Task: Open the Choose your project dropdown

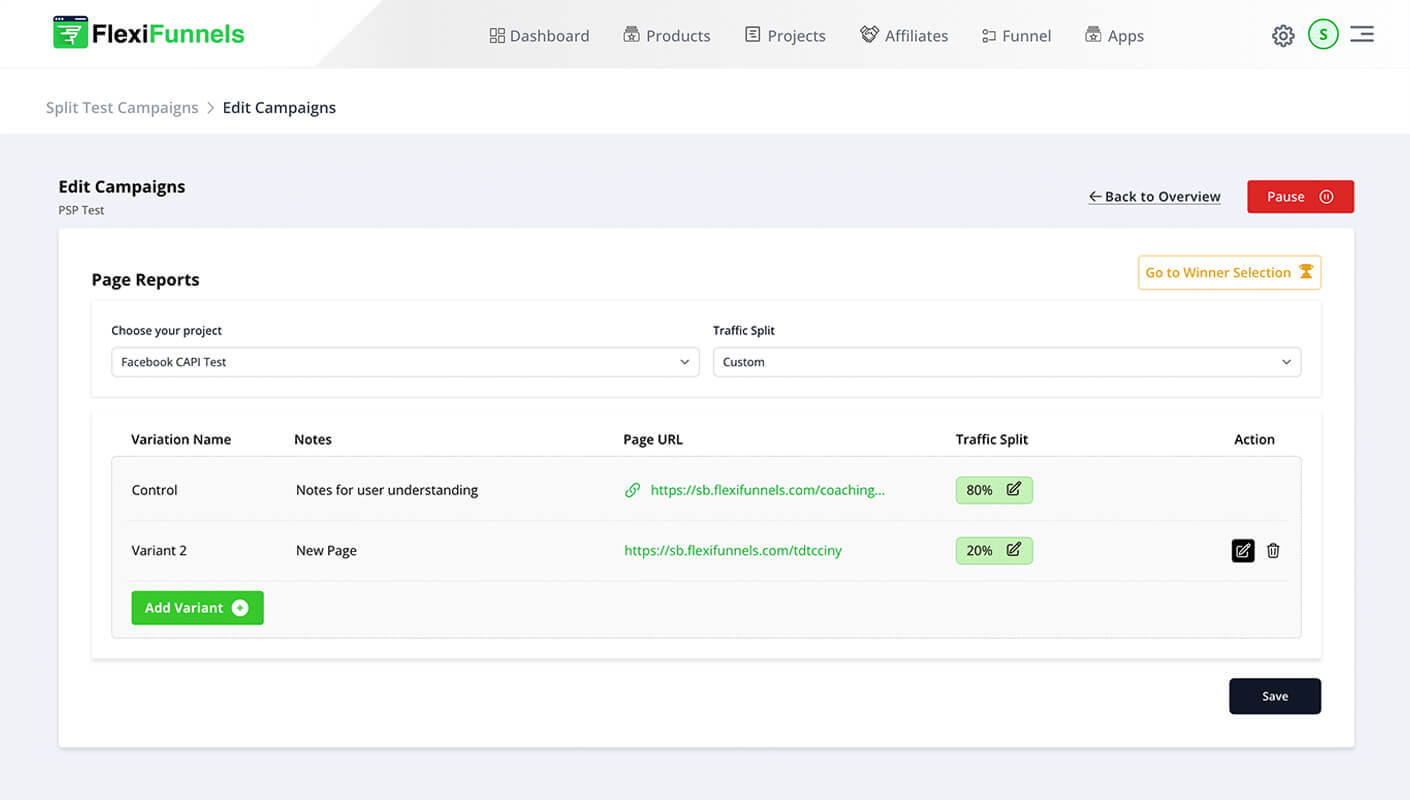Action: pyautogui.click(x=404, y=362)
